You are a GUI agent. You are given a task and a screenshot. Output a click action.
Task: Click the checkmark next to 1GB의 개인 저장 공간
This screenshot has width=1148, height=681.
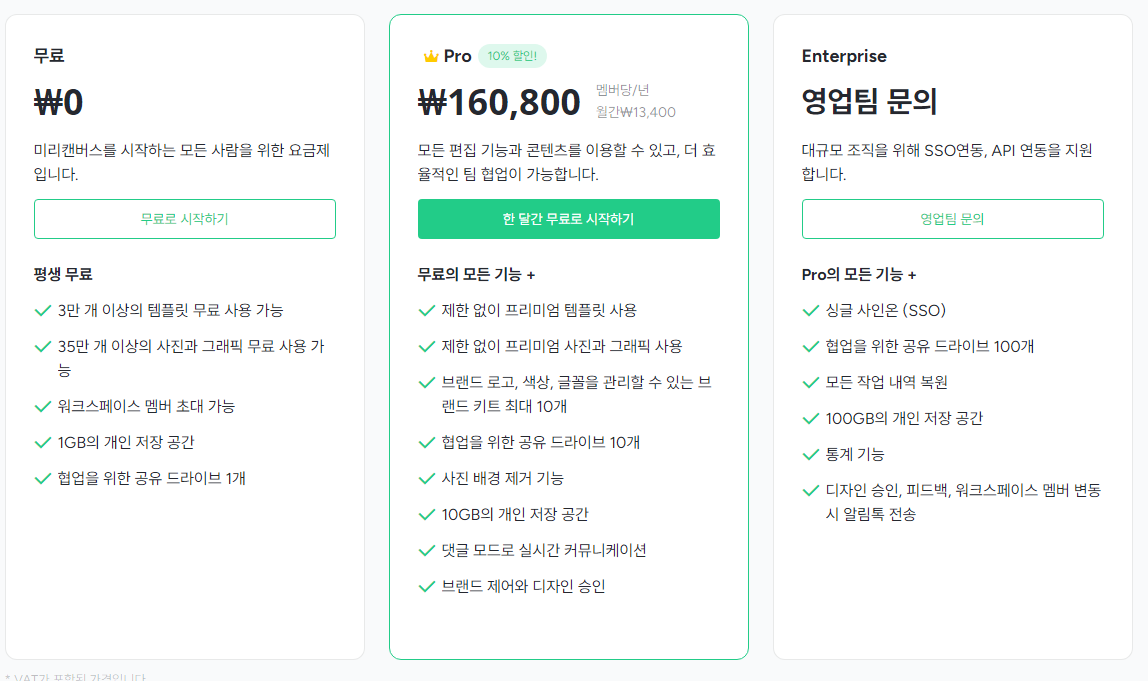(x=42, y=443)
